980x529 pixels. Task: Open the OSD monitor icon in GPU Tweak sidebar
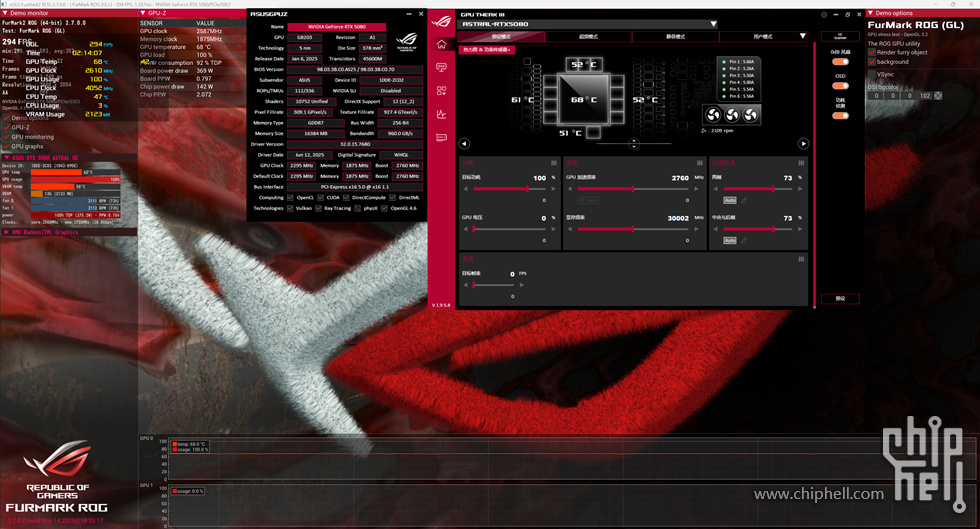441,68
